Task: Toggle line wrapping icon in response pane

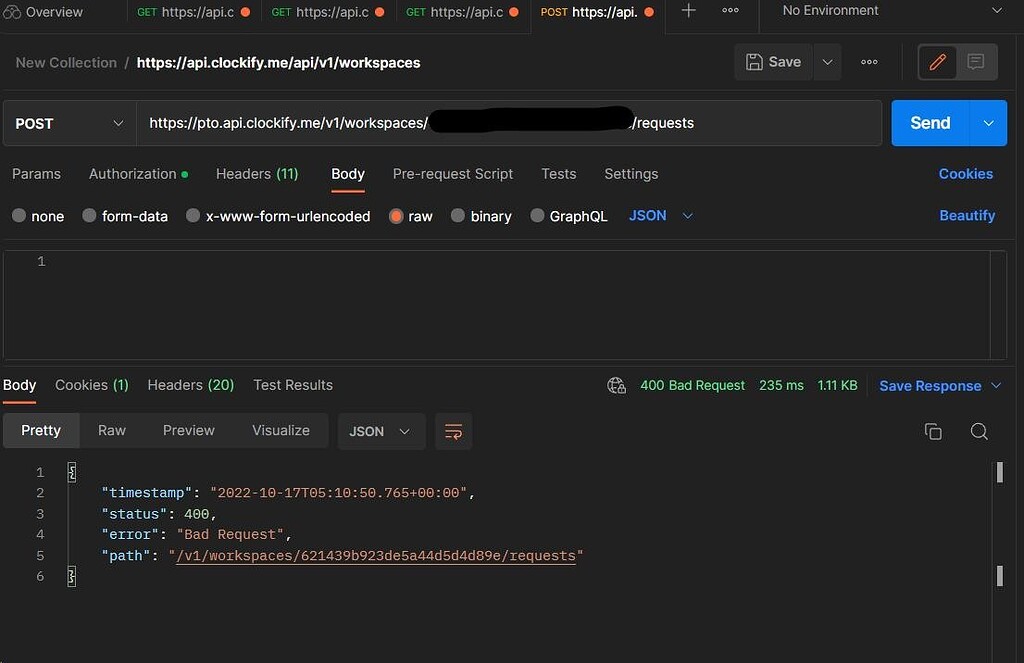Action: 453,431
